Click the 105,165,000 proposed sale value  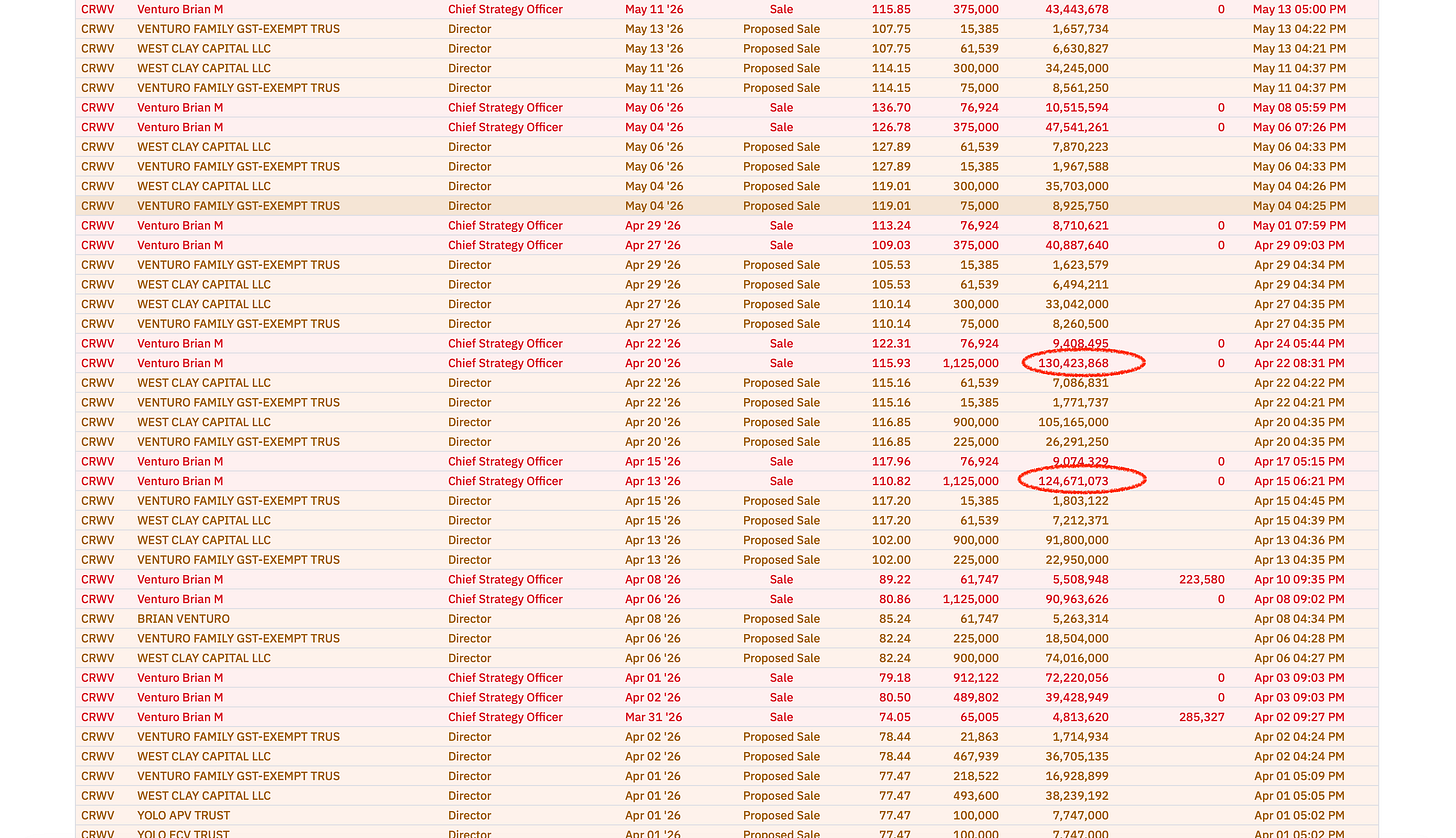pyautogui.click(x=1073, y=422)
